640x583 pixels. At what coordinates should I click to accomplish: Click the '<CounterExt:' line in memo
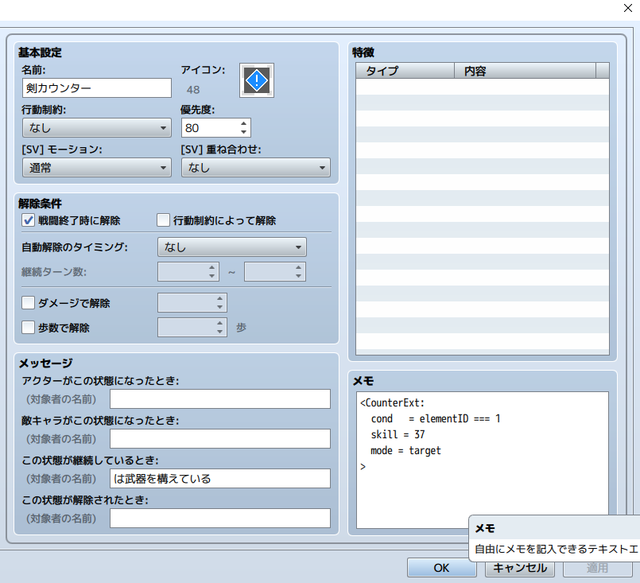pos(392,403)
